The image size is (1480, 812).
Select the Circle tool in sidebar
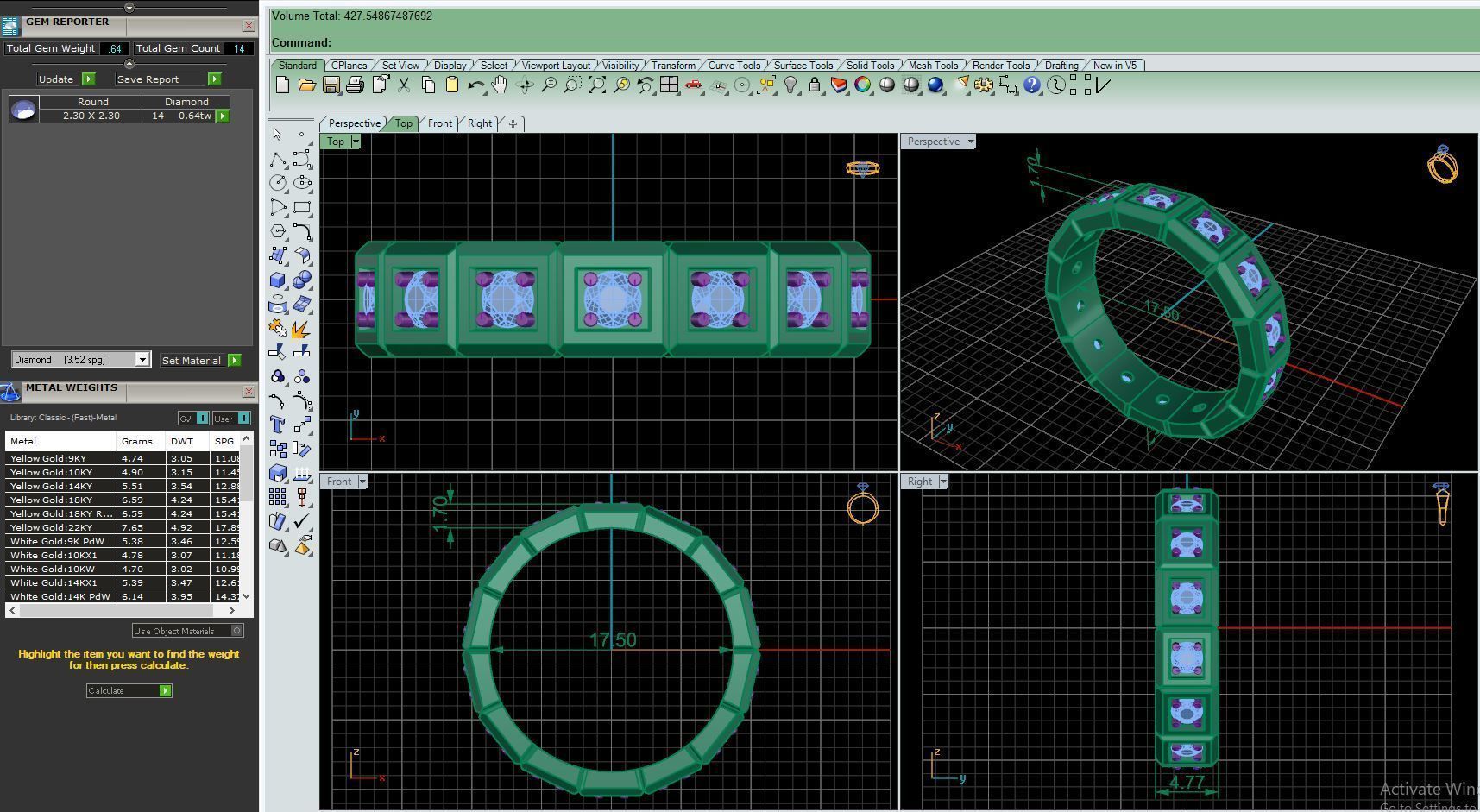click(x=277, y=183)
